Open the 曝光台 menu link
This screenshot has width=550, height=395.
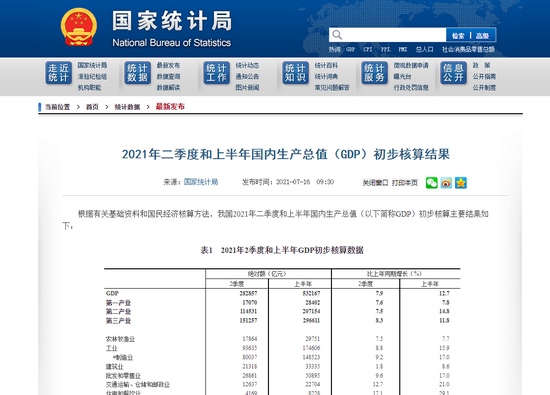402,76
